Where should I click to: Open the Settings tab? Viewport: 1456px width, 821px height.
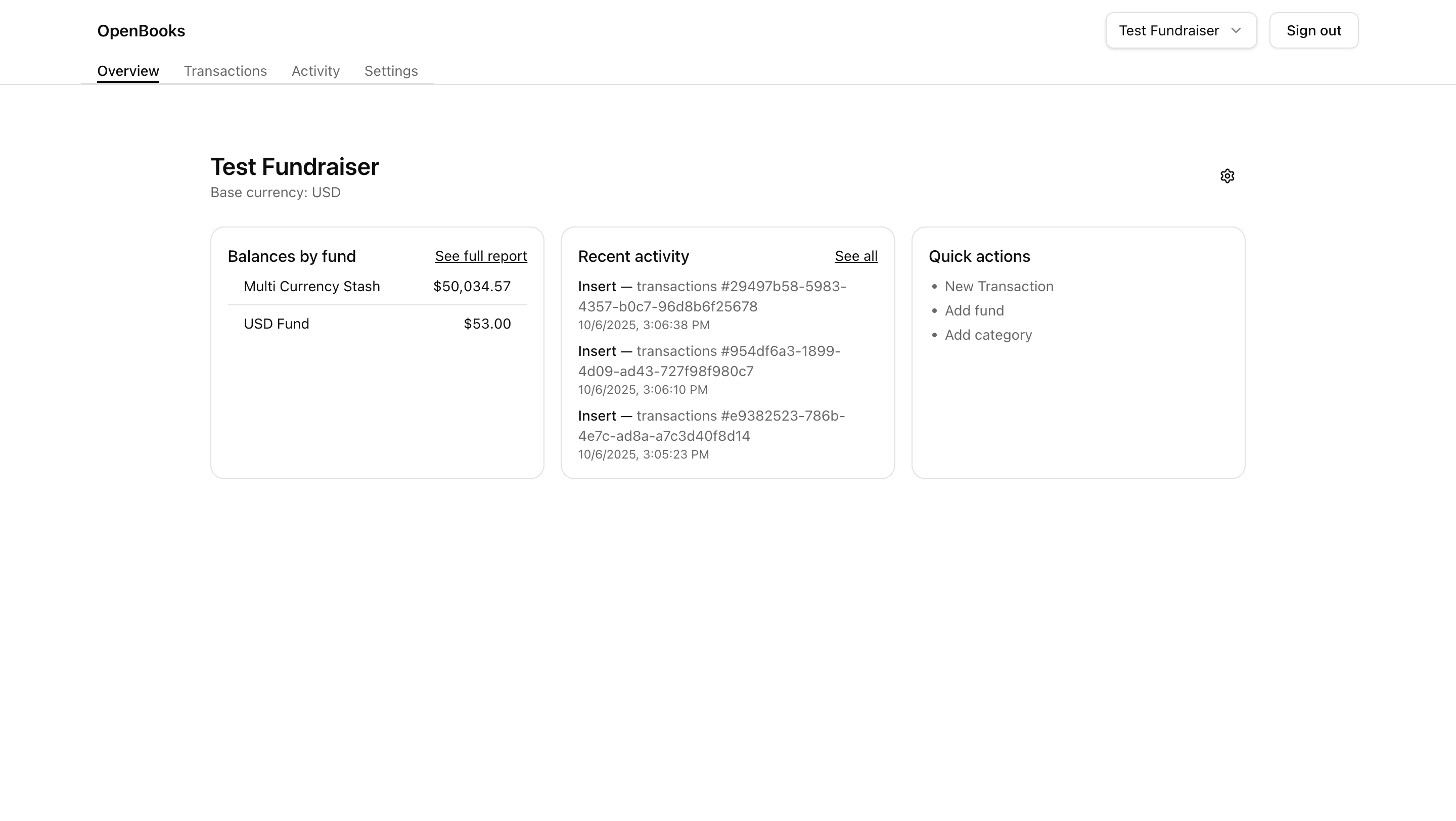point(391,71)
